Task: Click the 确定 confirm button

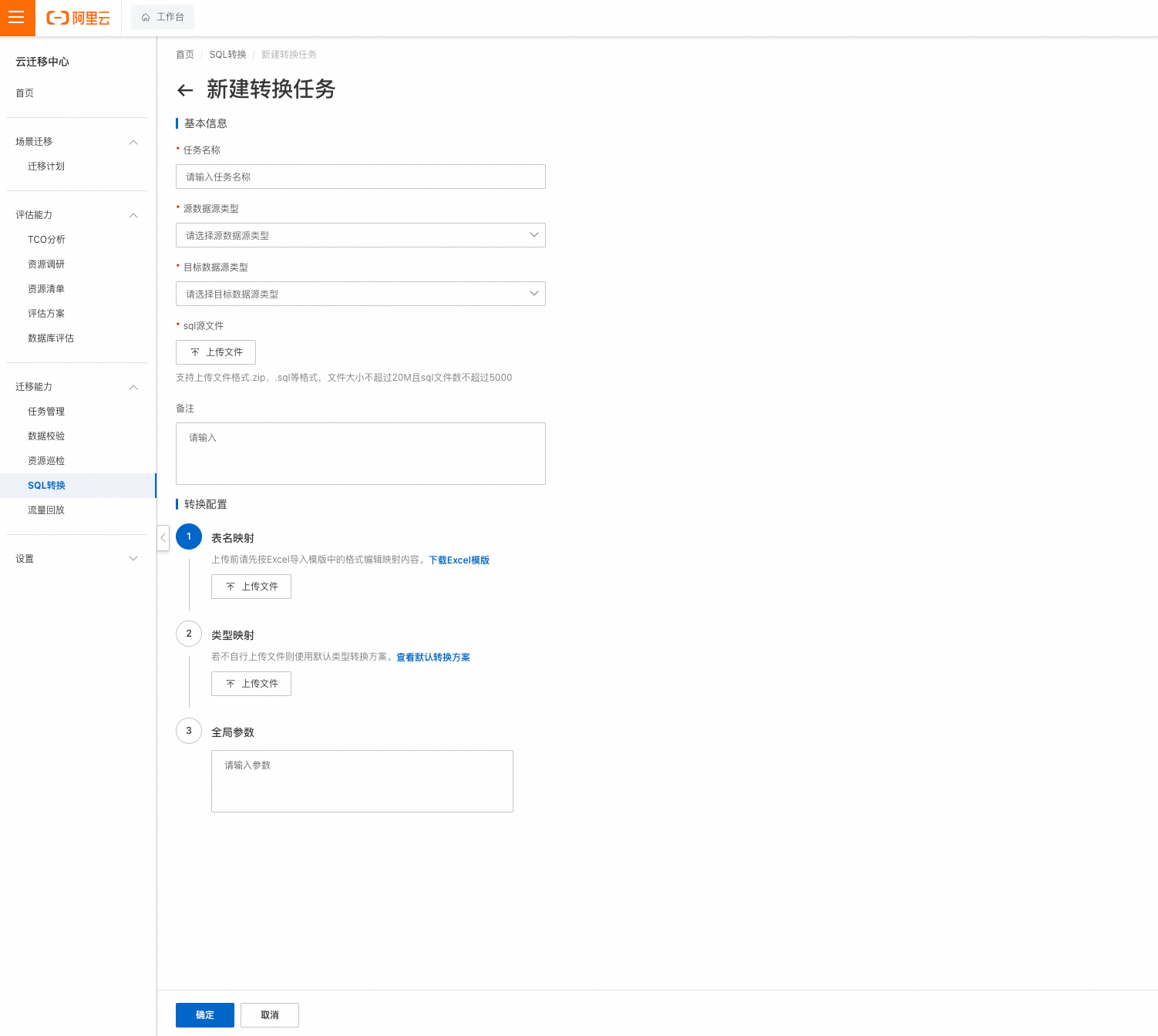Action: pyautogui.click(x=205, y=1015)
